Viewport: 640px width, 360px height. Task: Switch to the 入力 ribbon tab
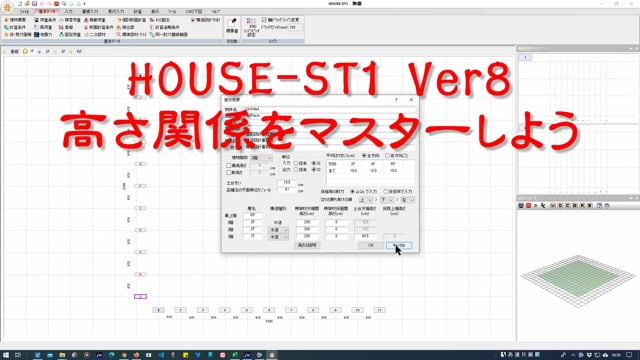point(68,12)
